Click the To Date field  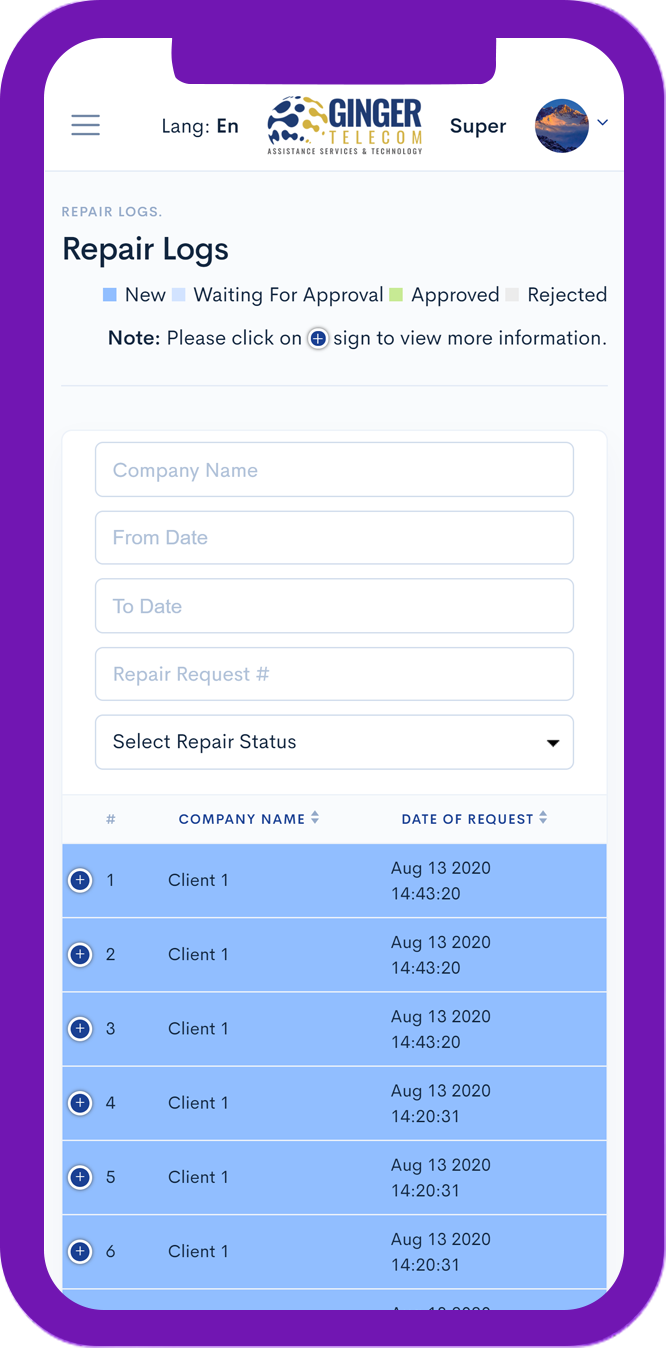coord(334,606)
